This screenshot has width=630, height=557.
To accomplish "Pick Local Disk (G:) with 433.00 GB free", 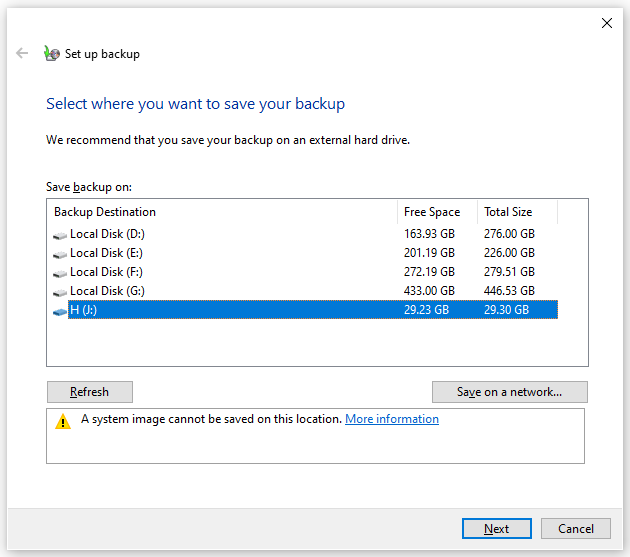I will pyautogui.click(x=305, y=291).
